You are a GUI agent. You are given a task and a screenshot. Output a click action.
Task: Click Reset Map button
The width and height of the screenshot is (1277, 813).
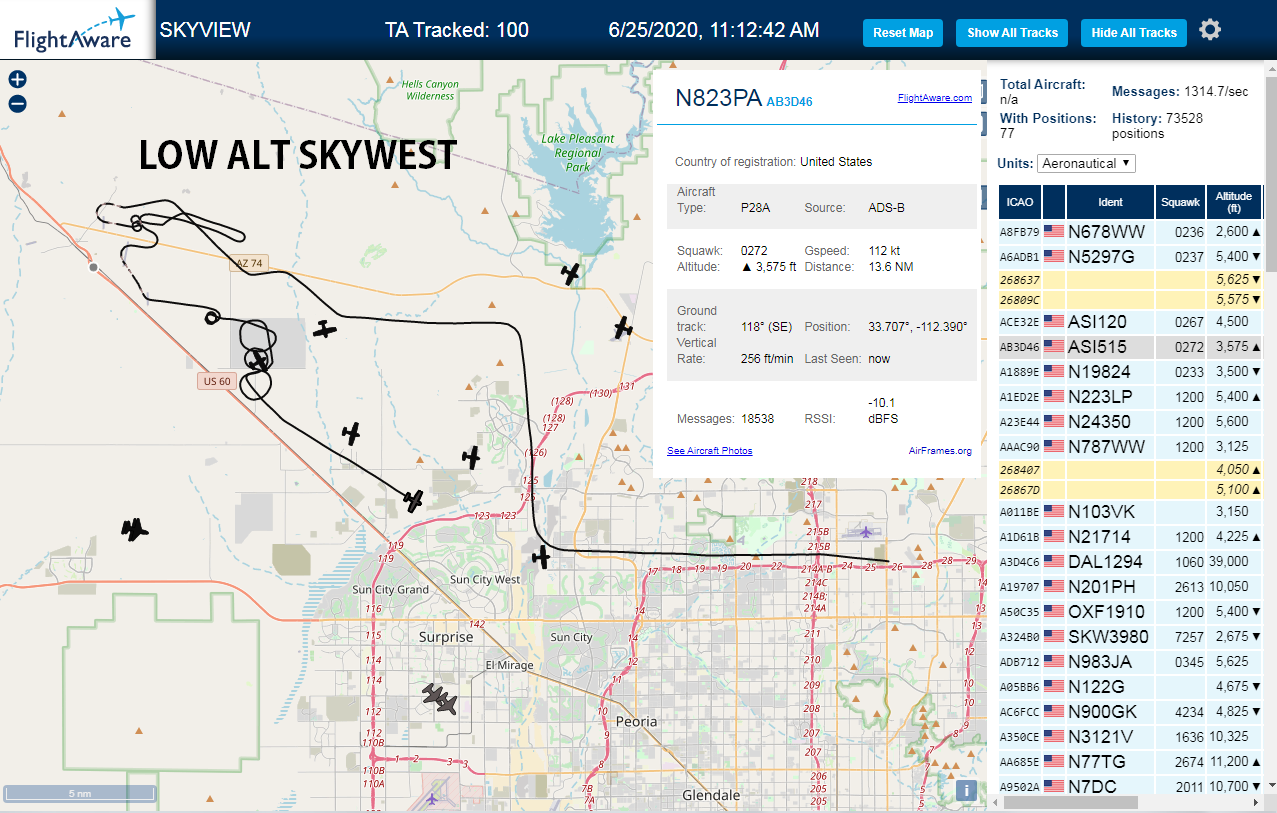tap(903, 33)
